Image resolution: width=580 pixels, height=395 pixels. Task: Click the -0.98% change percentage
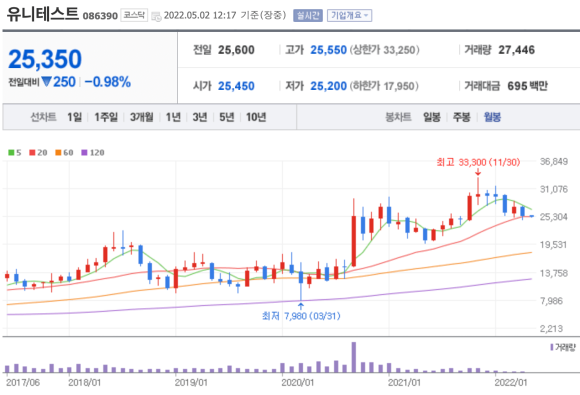point(108,82)
